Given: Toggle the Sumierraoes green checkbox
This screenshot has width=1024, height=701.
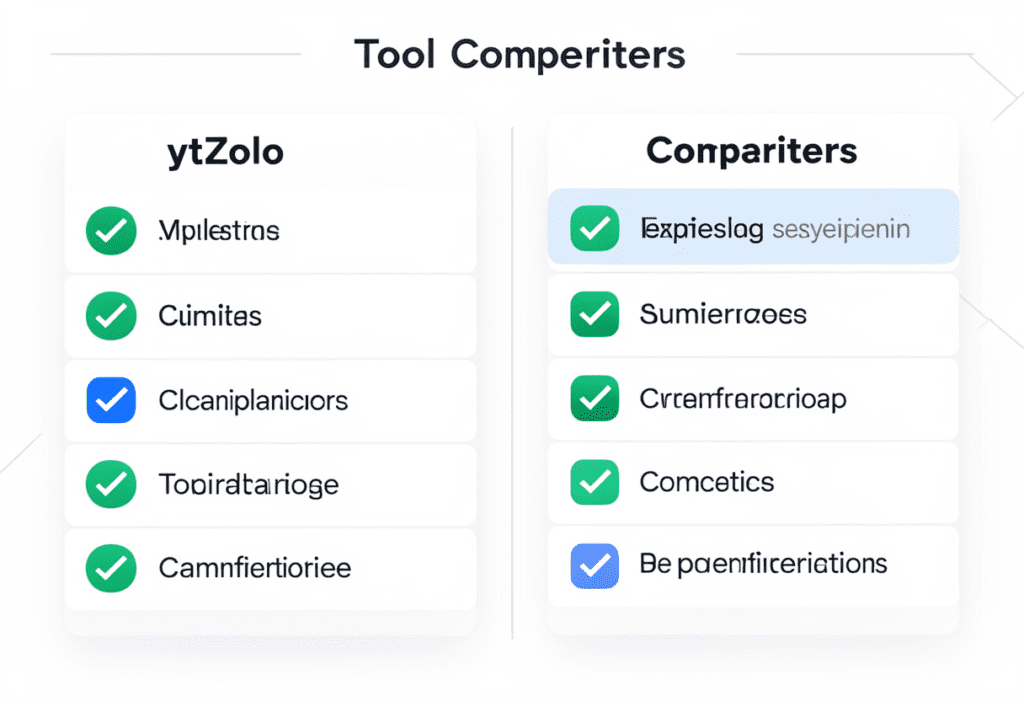Looking at the screenshot, I should tap(594, 314).
